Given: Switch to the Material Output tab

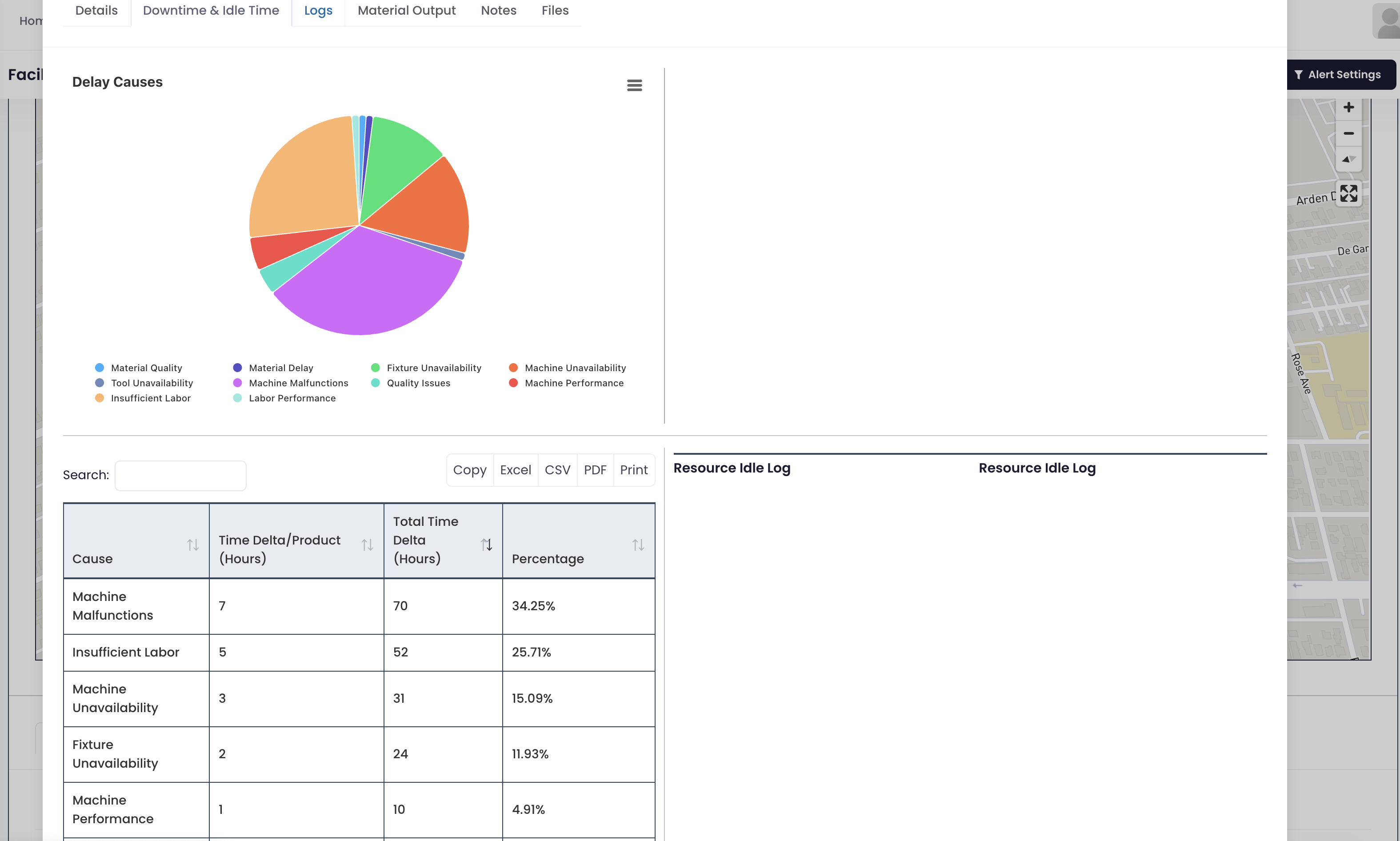Looking at the screenshot, I should [406, 10].
